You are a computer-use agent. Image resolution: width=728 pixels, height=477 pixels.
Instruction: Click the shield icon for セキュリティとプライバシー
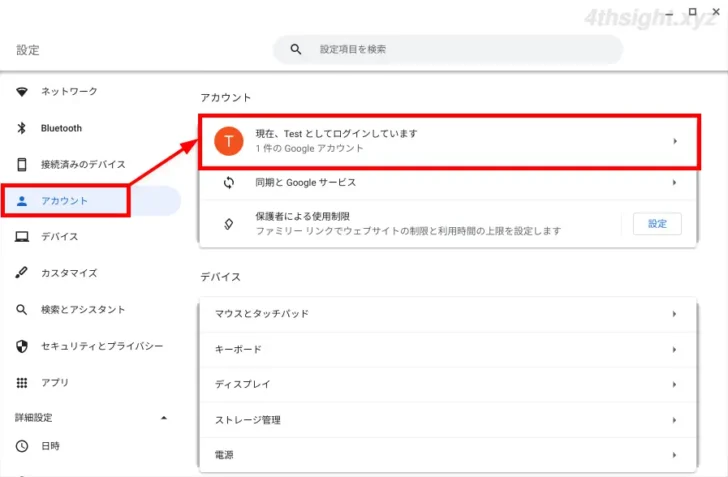point(22,346)
